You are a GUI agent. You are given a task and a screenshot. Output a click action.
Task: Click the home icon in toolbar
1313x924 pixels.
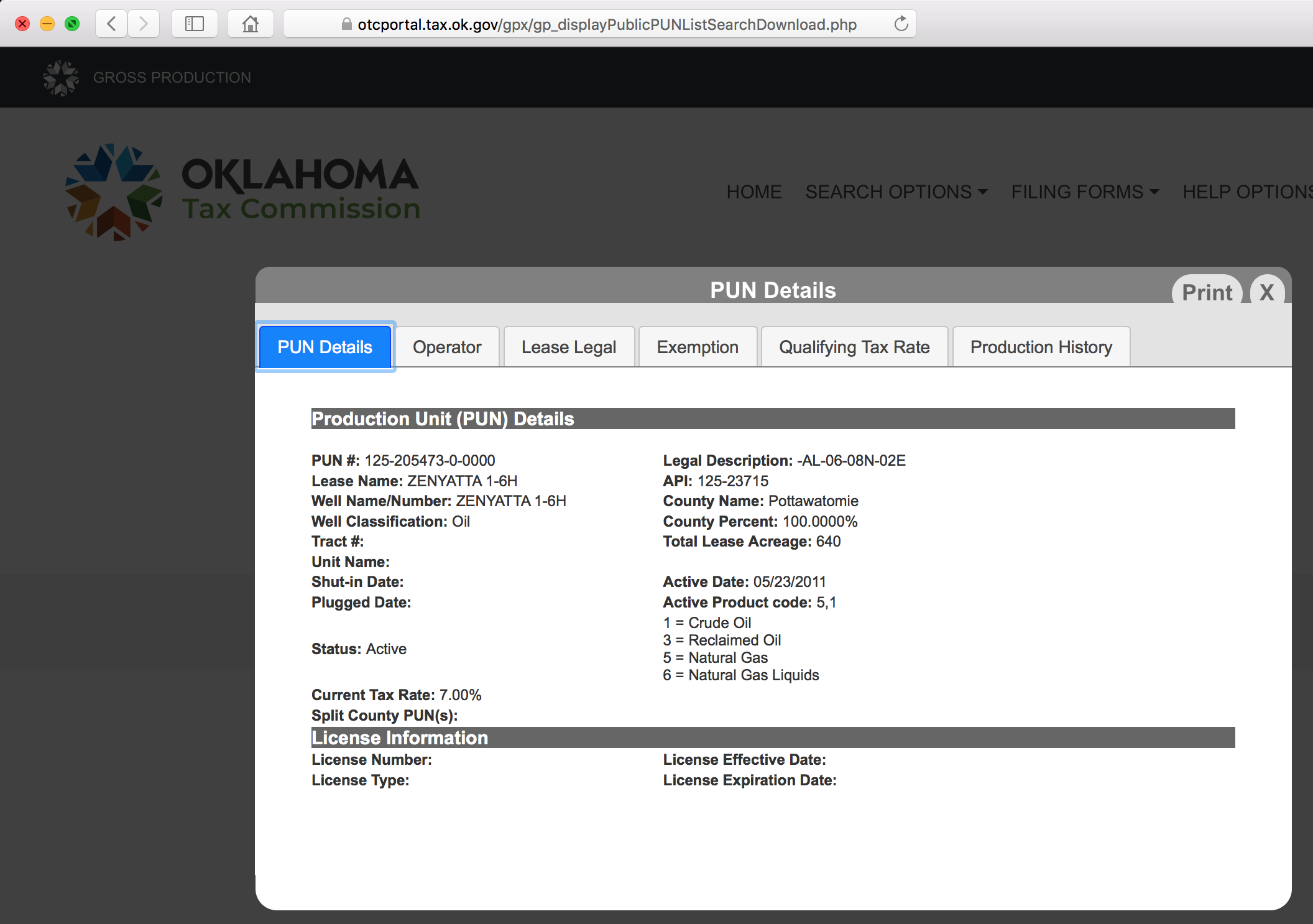251,24
